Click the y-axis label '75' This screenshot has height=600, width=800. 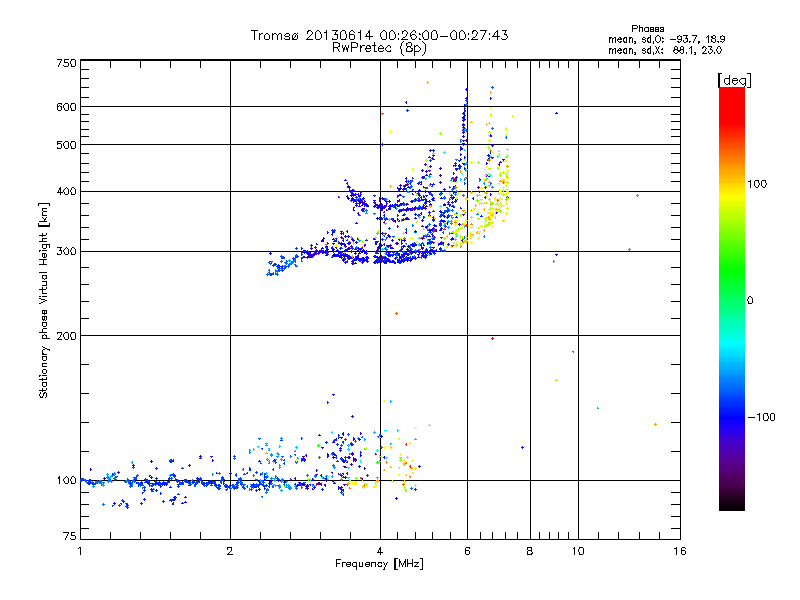point(69,536)
